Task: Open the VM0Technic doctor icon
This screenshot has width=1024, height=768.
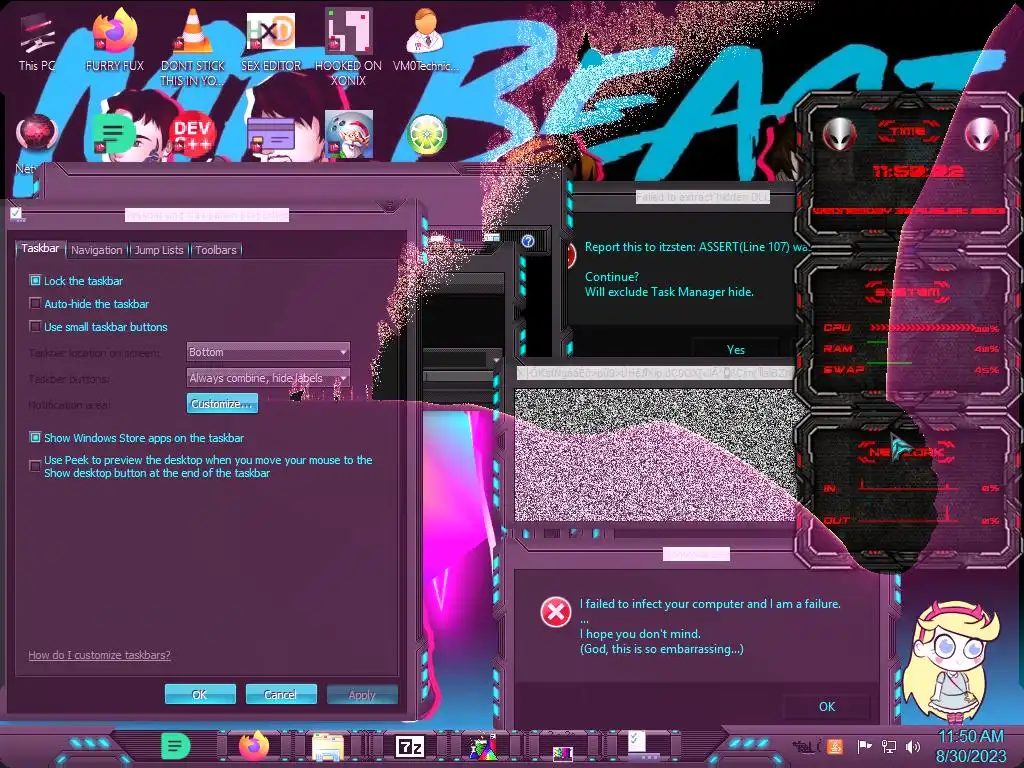Action: point(425,40)
